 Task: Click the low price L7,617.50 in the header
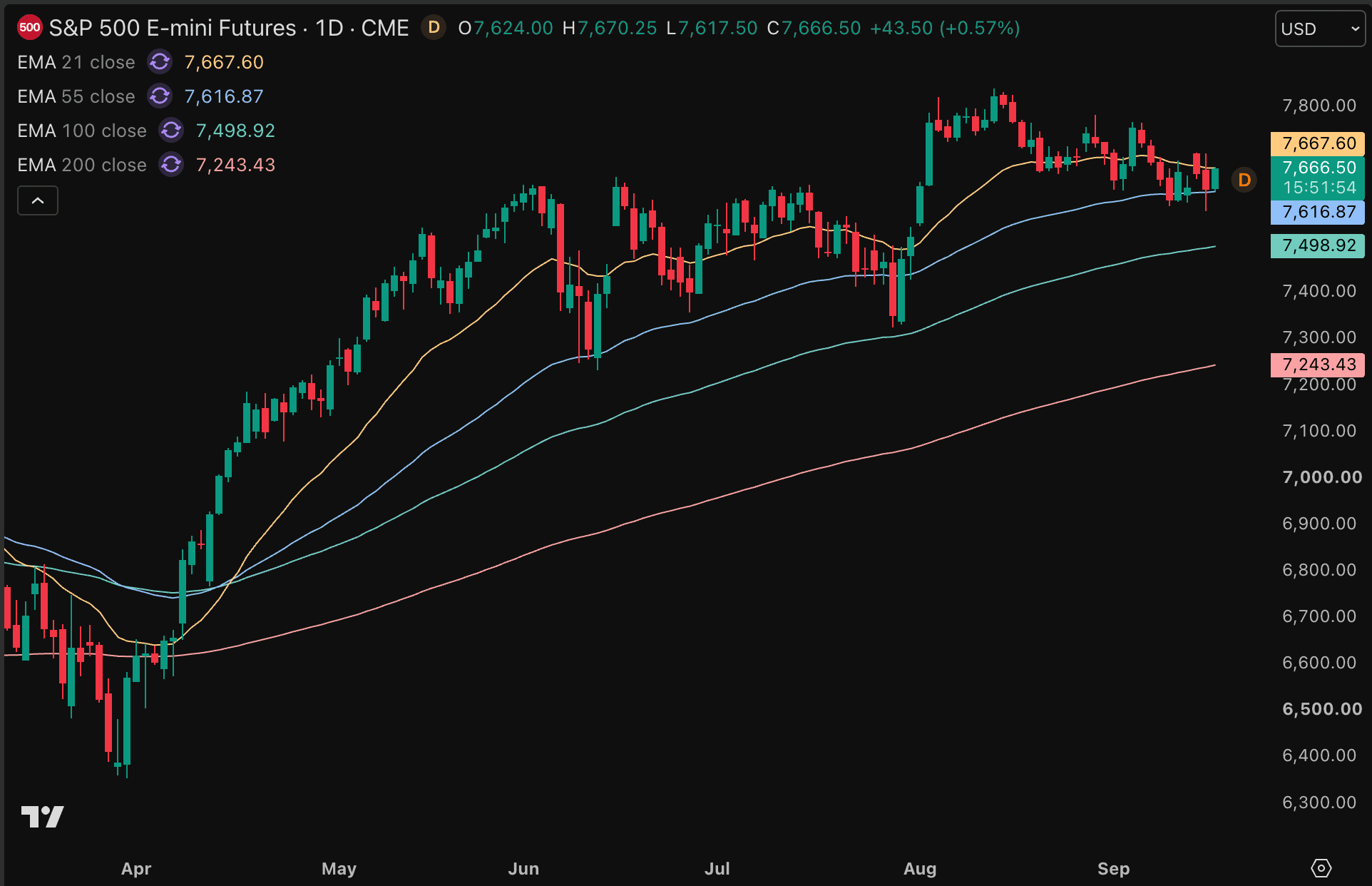tap(712, 28)
